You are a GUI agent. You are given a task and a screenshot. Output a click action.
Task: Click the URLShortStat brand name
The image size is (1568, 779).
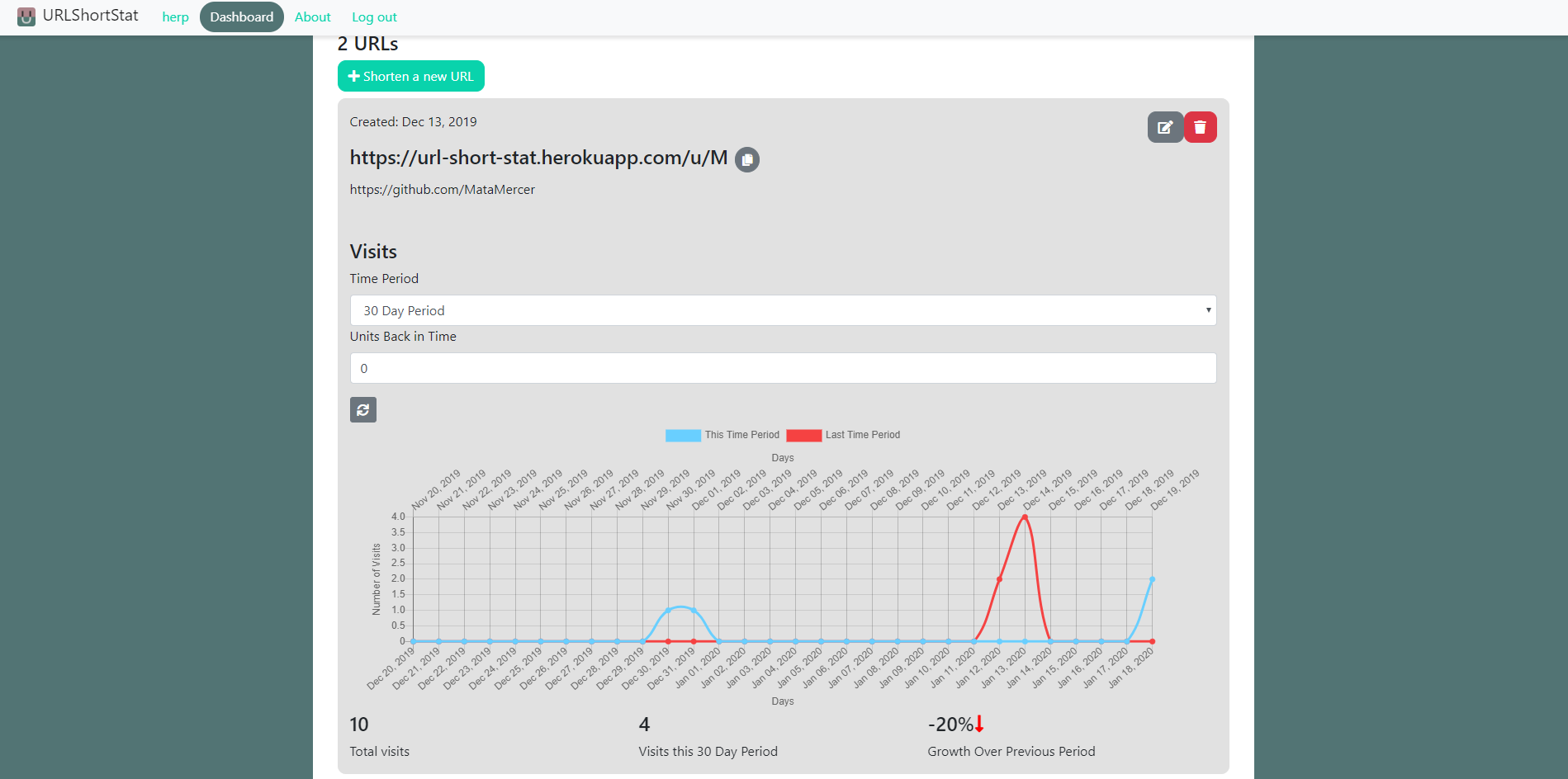tap(90, 16)
